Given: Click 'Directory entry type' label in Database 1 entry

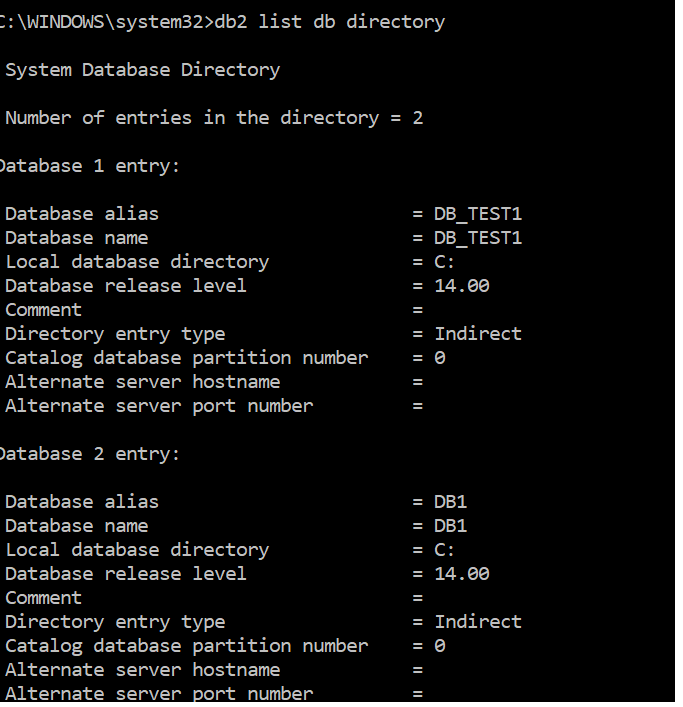Looking at the screenshot, I should [x=115, y=335].
